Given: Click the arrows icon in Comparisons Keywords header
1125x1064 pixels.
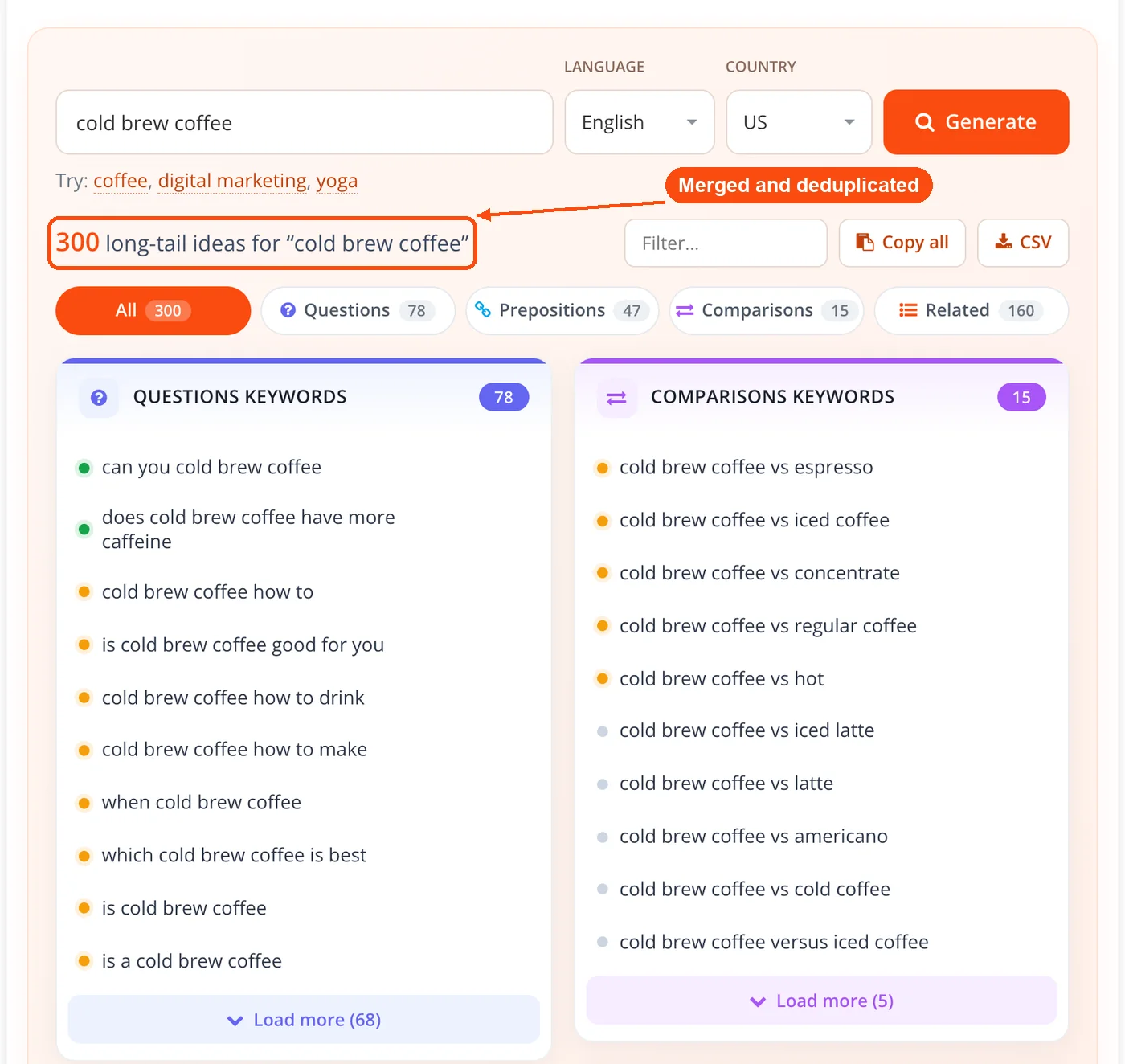Looking at the screenshot, I should point(616,398).
